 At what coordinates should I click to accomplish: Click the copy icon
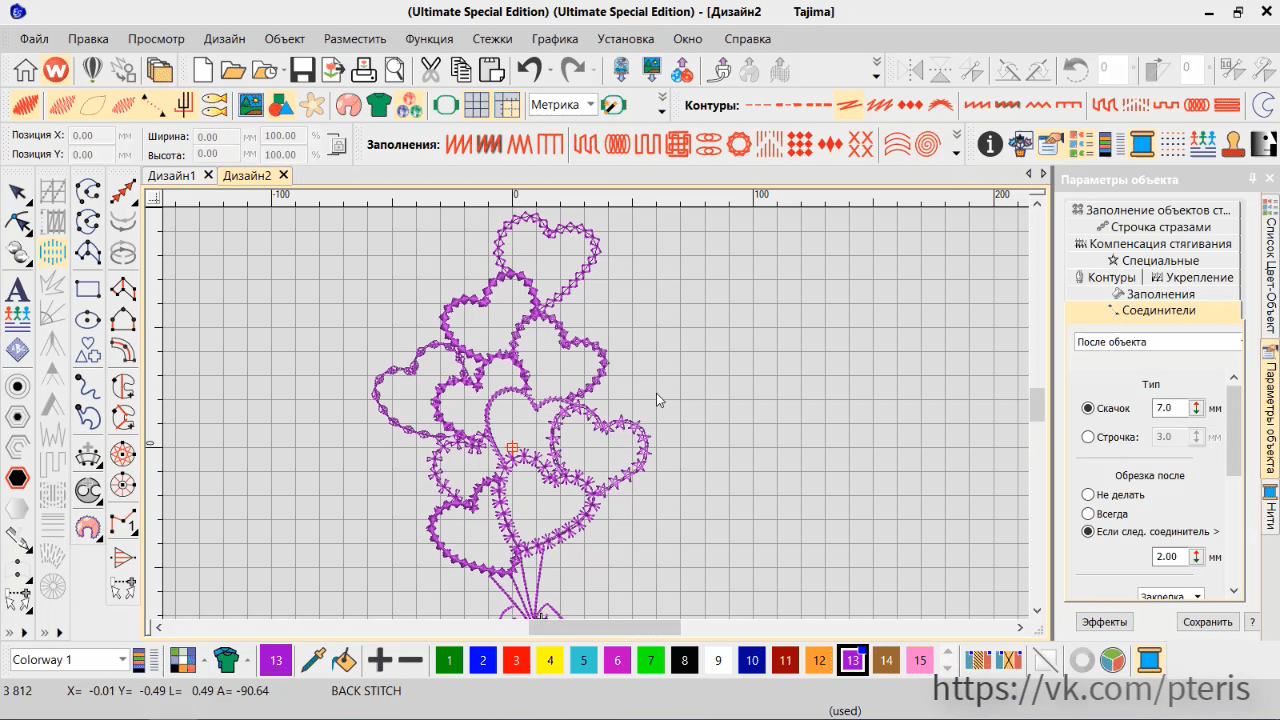pos(461,70)
